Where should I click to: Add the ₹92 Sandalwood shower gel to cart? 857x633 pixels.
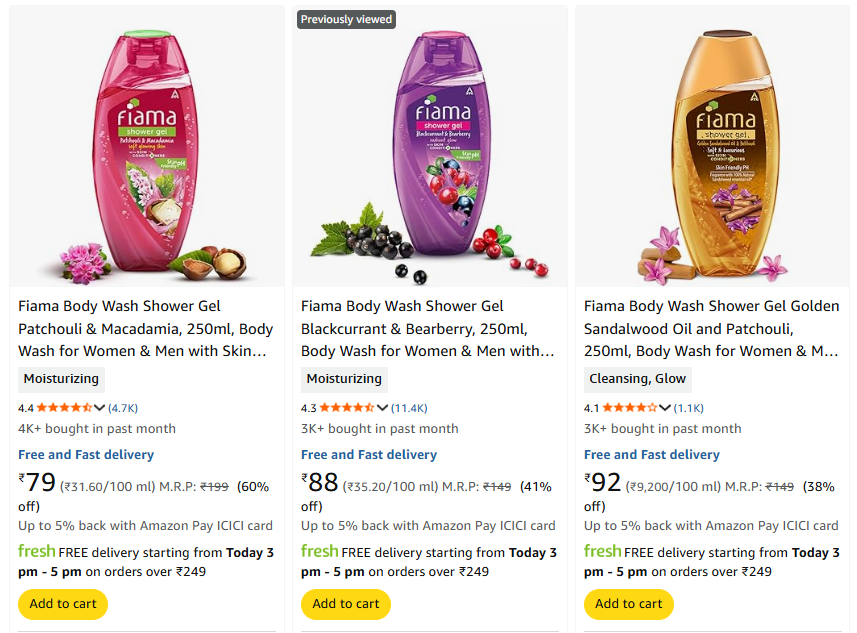pyautogui.click(x=629, y=604)
